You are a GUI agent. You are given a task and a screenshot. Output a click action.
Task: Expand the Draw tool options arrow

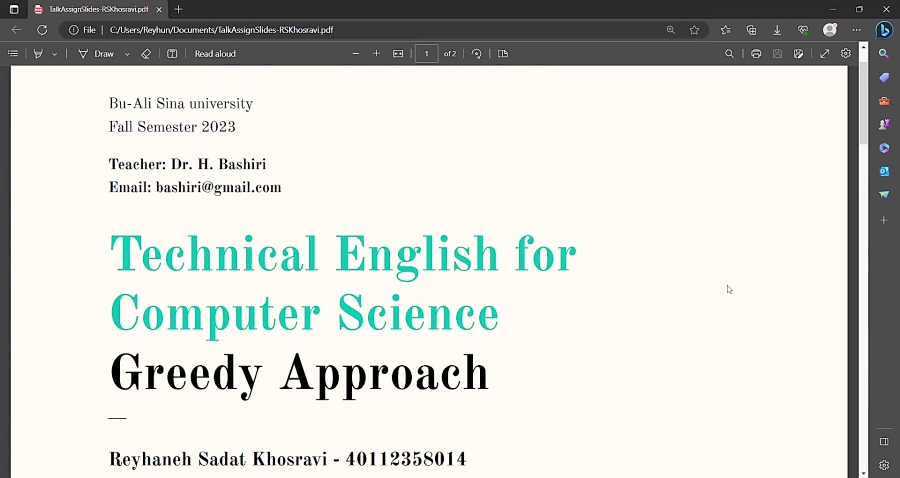127,54
